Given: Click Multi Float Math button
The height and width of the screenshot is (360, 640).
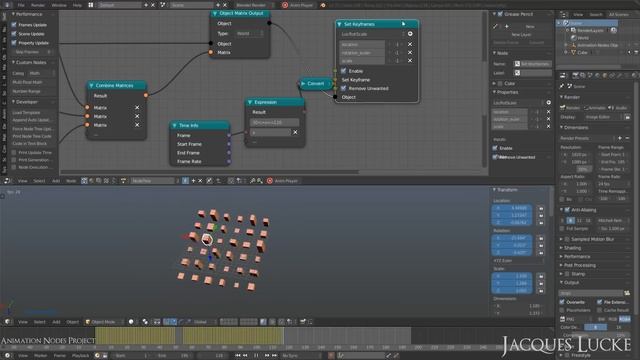Looking at the screenshot, I should point(33,82).
